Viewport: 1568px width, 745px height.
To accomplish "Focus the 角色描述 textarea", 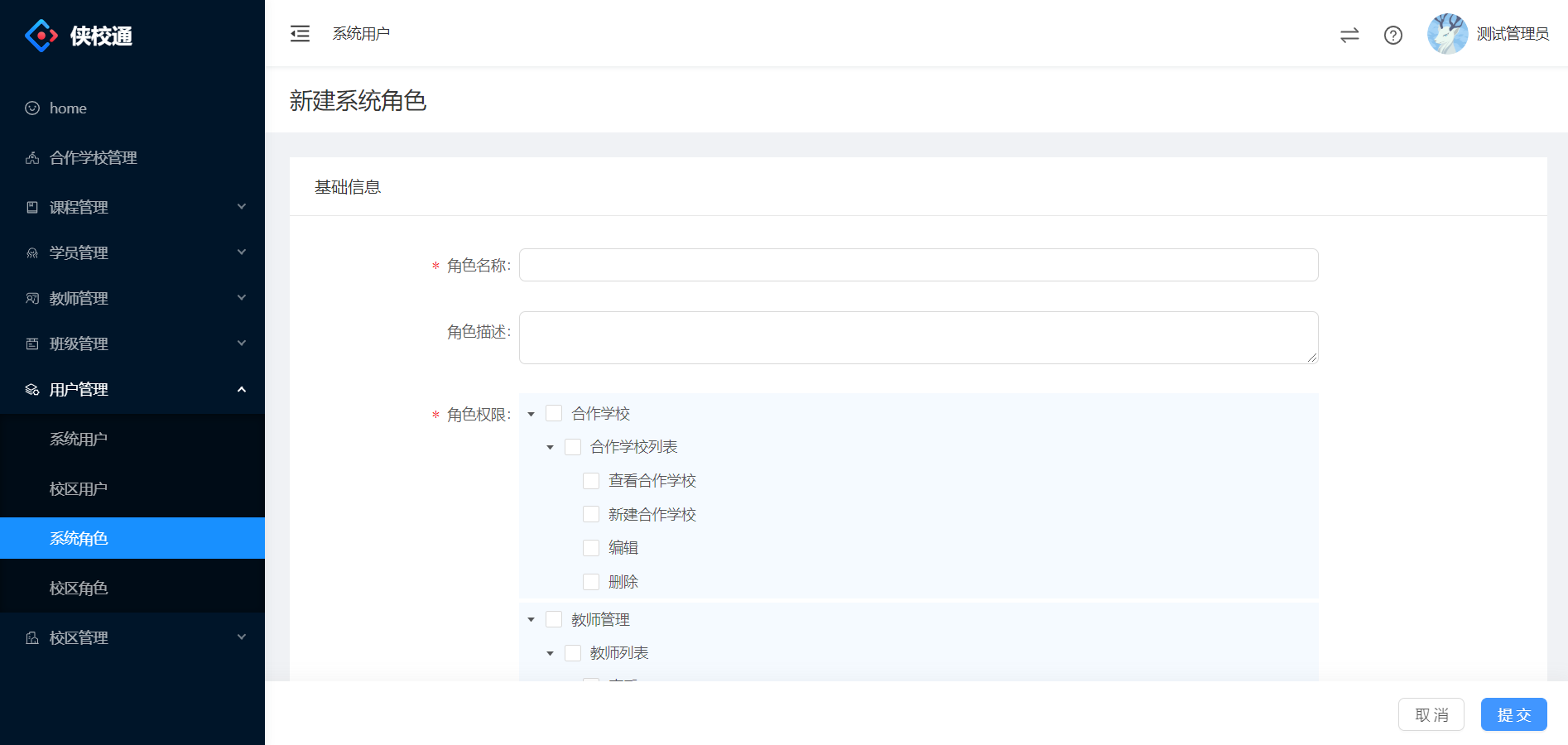I will (918, 338).
